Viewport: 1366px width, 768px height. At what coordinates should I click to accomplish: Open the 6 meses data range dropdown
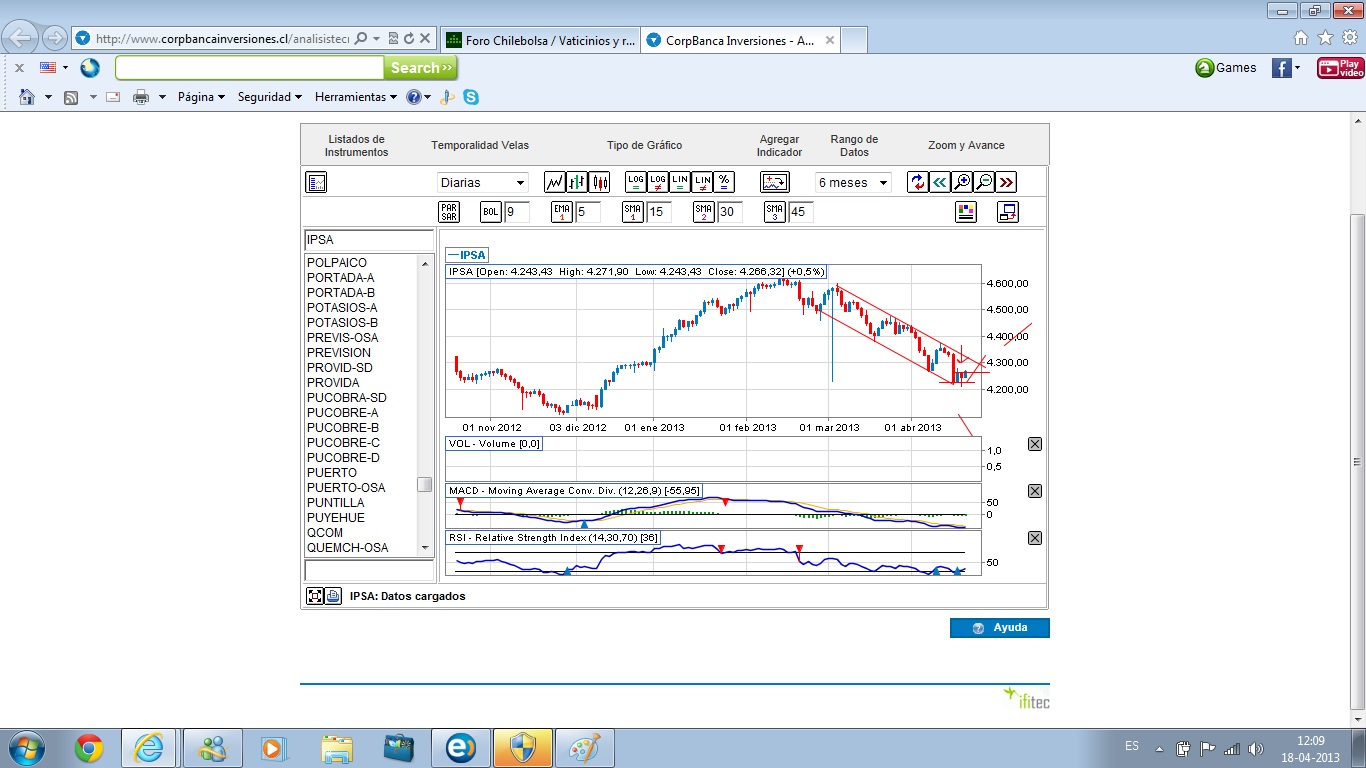pos(853,183)
